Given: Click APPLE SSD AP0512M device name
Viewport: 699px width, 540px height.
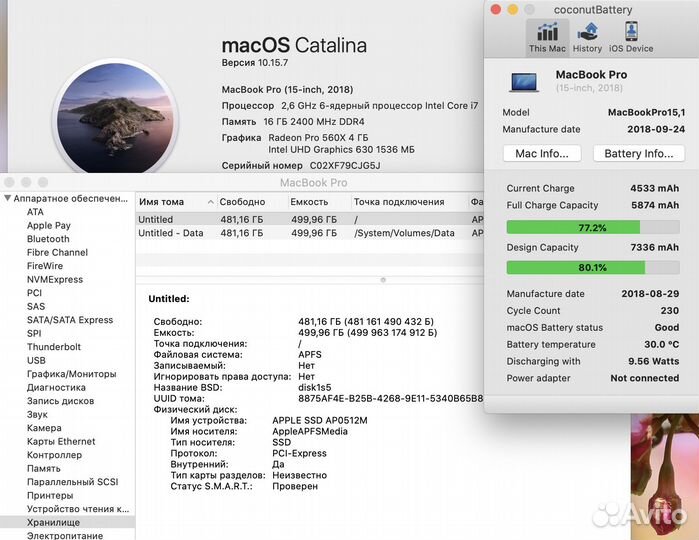Looking at the screenshot, I should (320, 420).
